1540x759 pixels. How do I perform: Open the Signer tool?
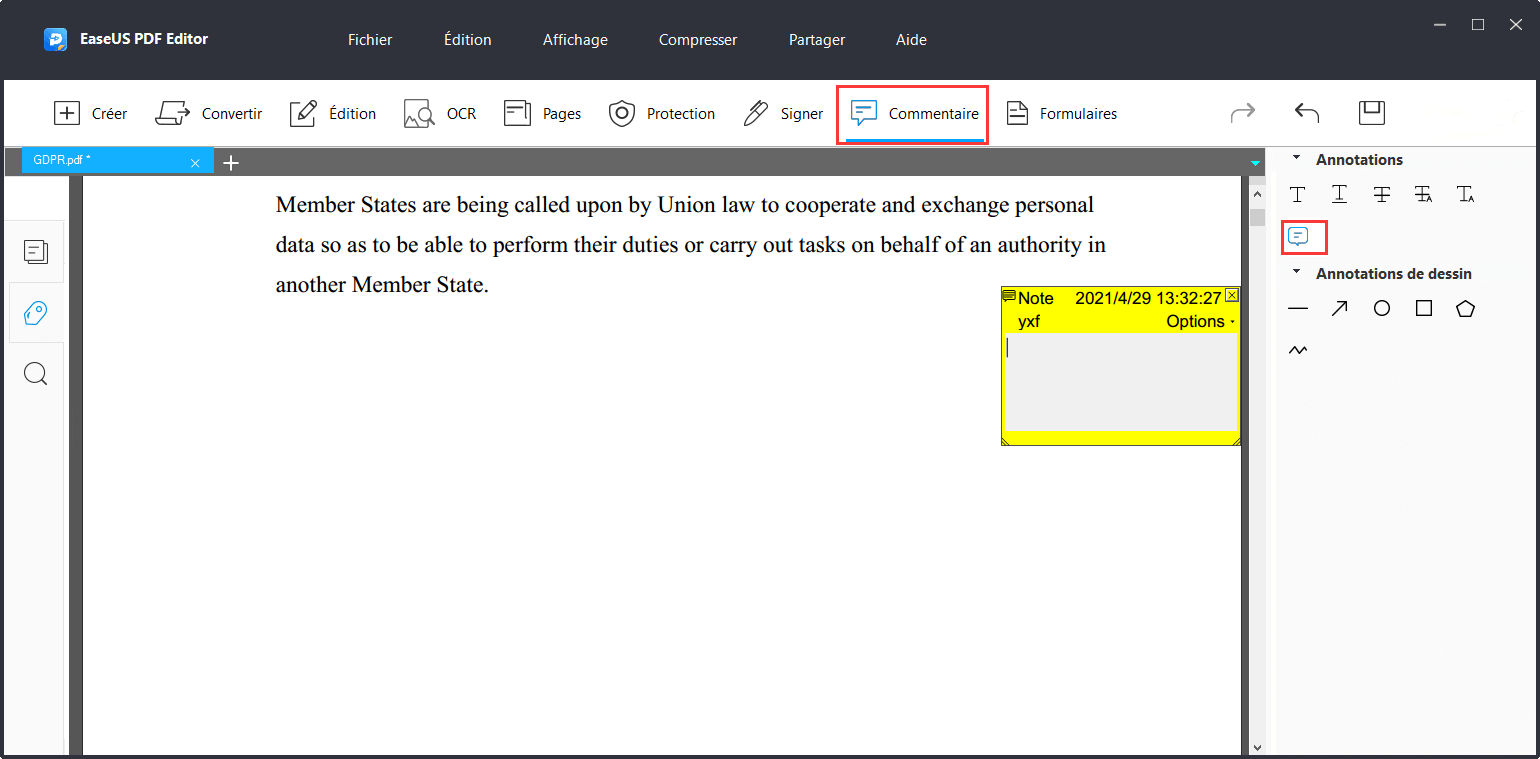[x=783, y=114]
